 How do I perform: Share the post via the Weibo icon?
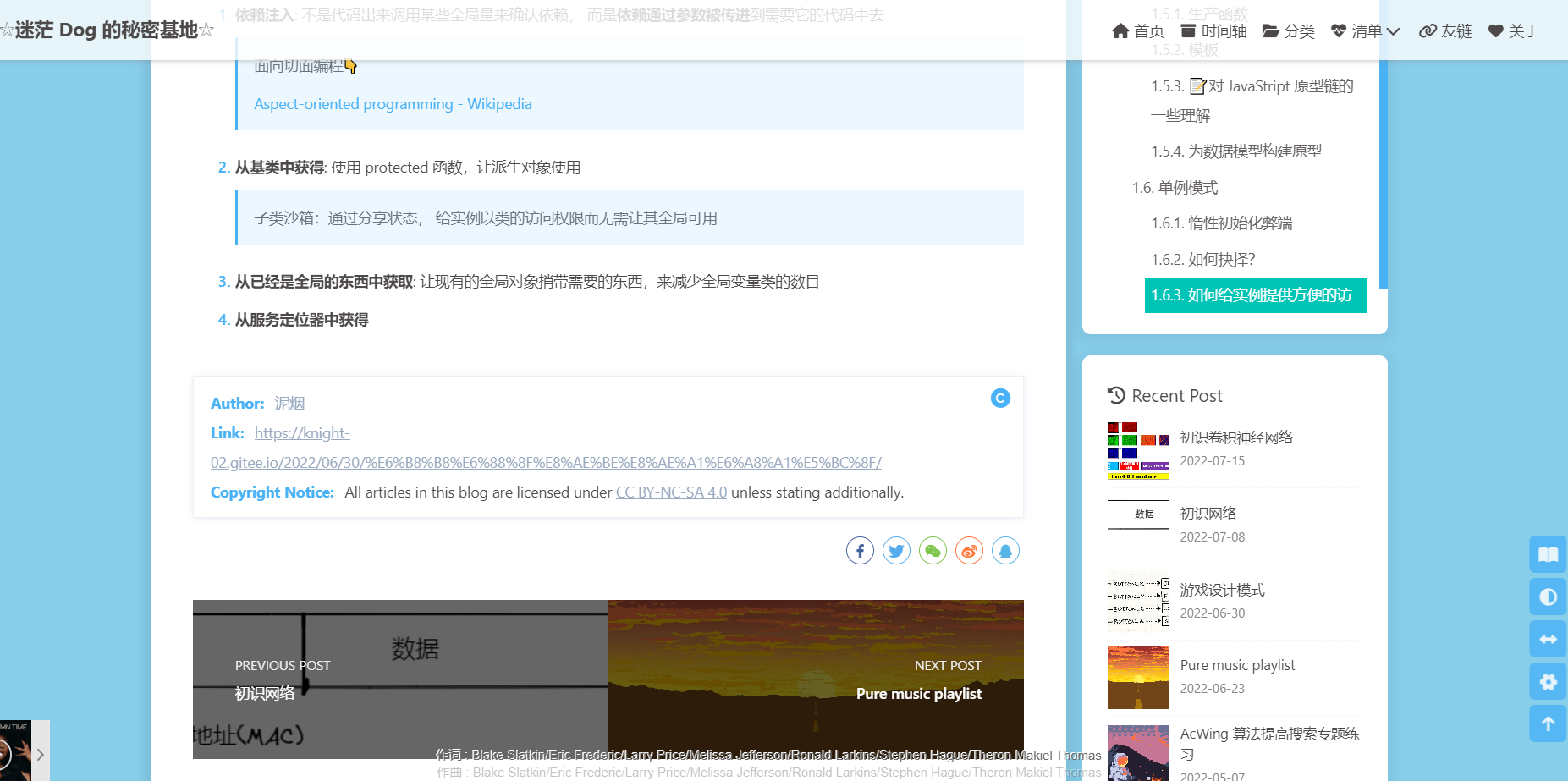click(969, 550)
